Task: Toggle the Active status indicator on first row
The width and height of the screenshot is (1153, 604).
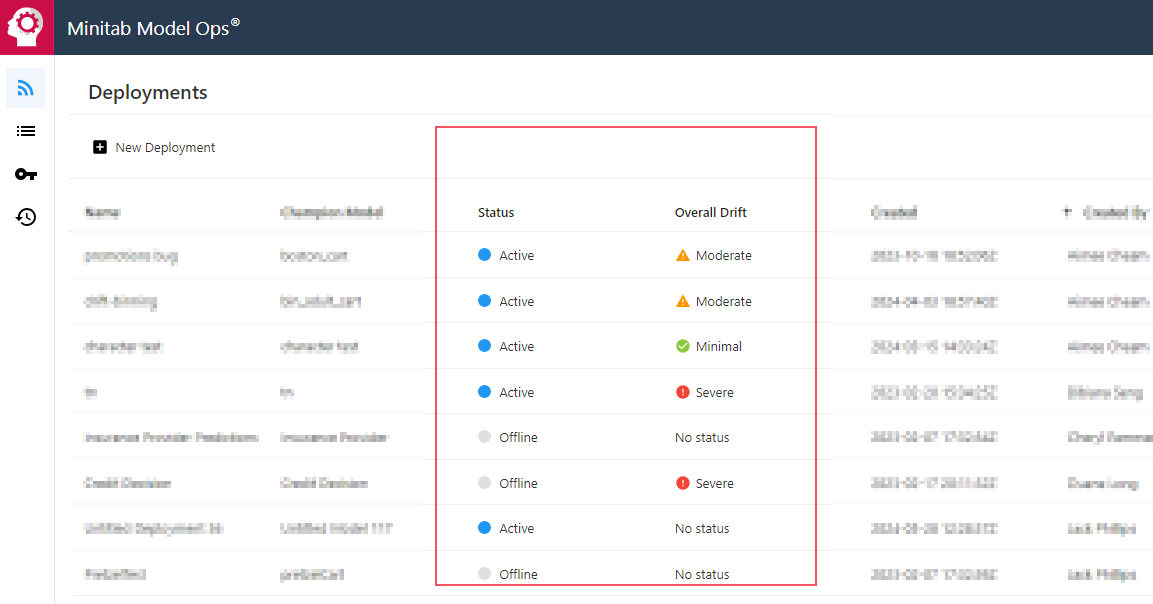Action: click(x=485, y=255)
